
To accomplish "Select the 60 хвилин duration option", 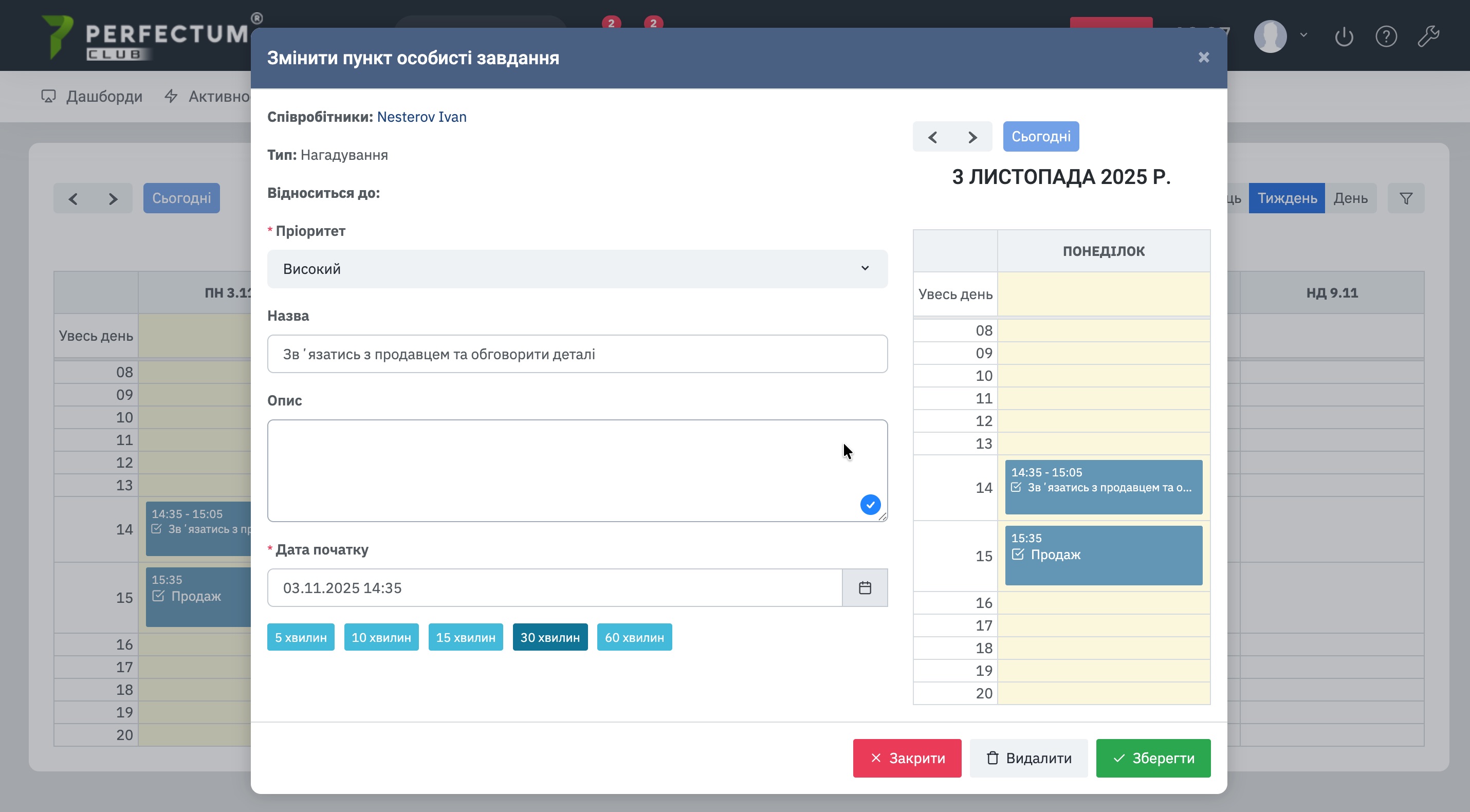I will (634, 637).
